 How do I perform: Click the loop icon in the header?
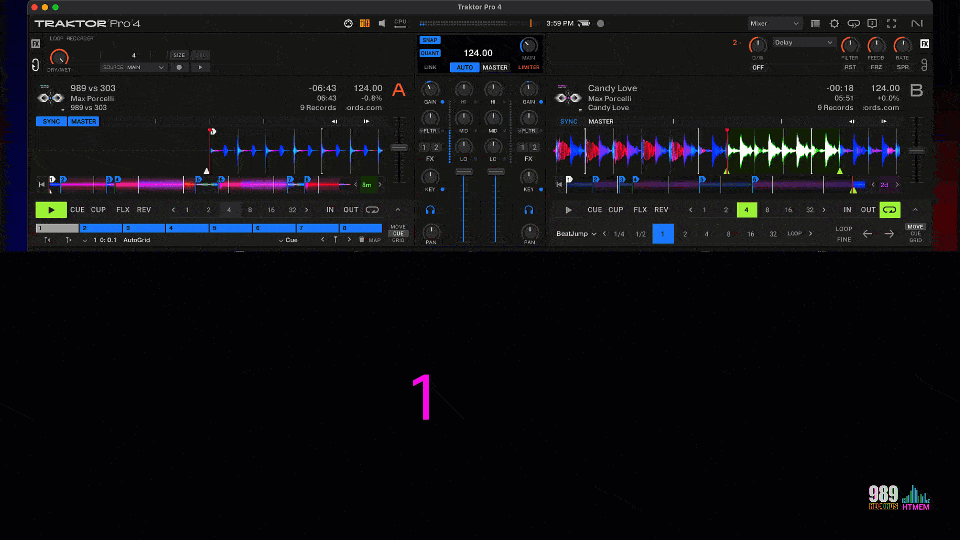[x=853, y=23]
